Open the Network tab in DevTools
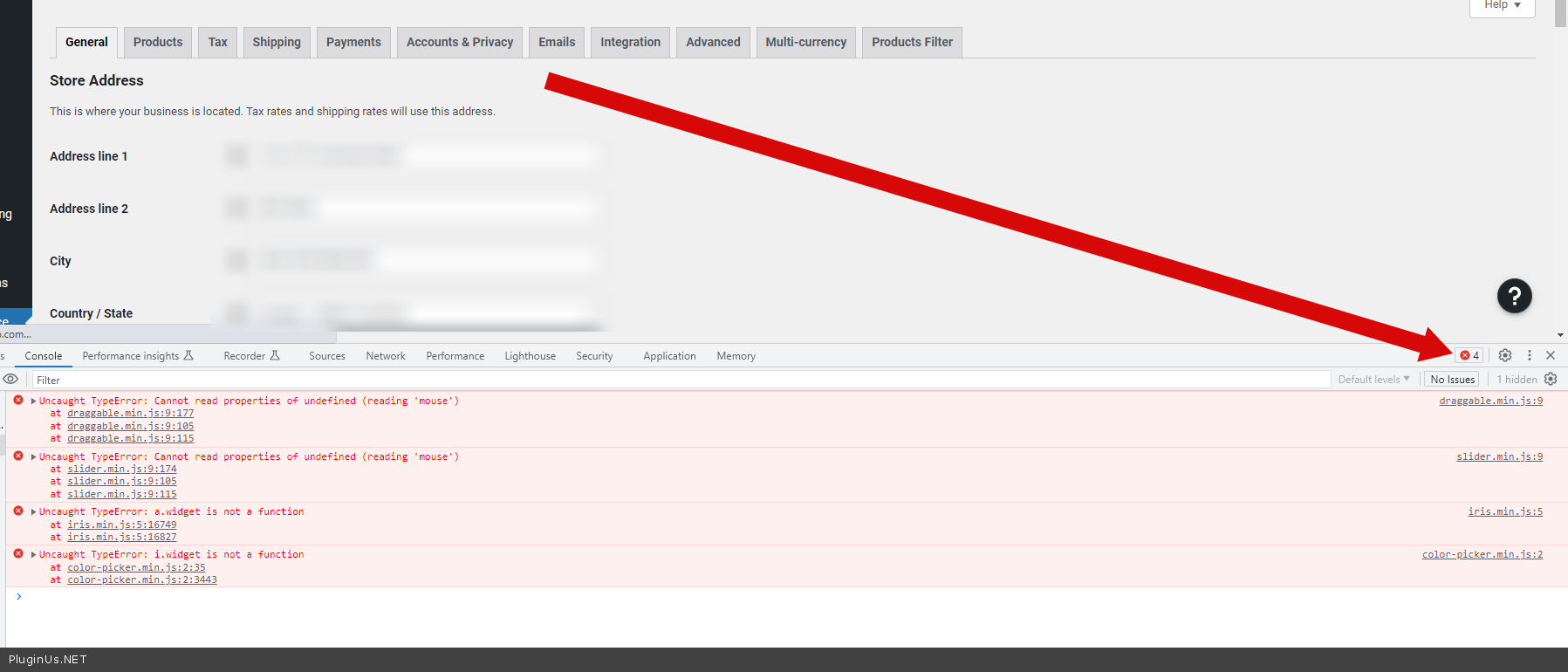 pos(386,356)
